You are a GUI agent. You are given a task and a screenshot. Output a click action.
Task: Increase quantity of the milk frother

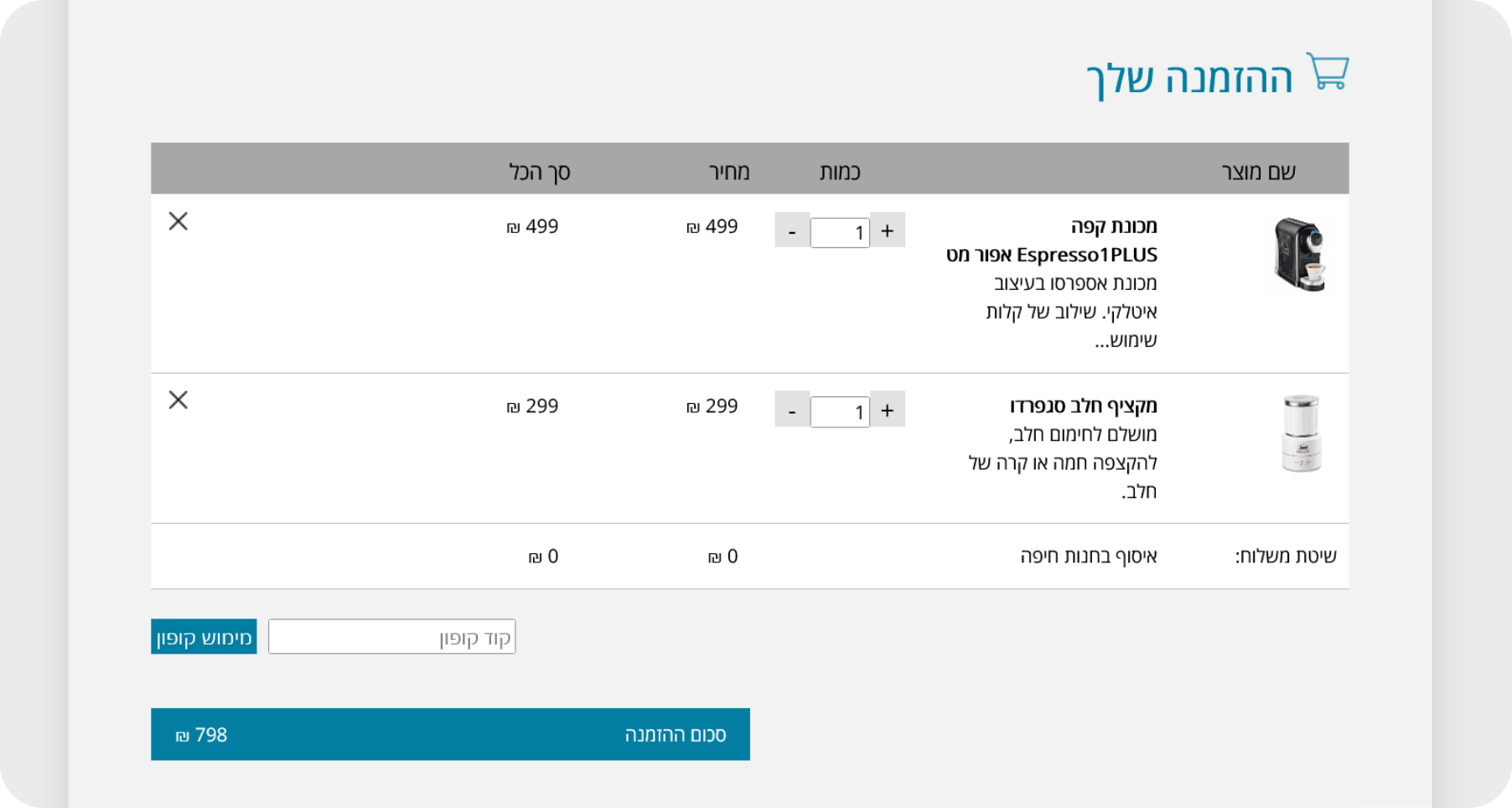point(887,410)
